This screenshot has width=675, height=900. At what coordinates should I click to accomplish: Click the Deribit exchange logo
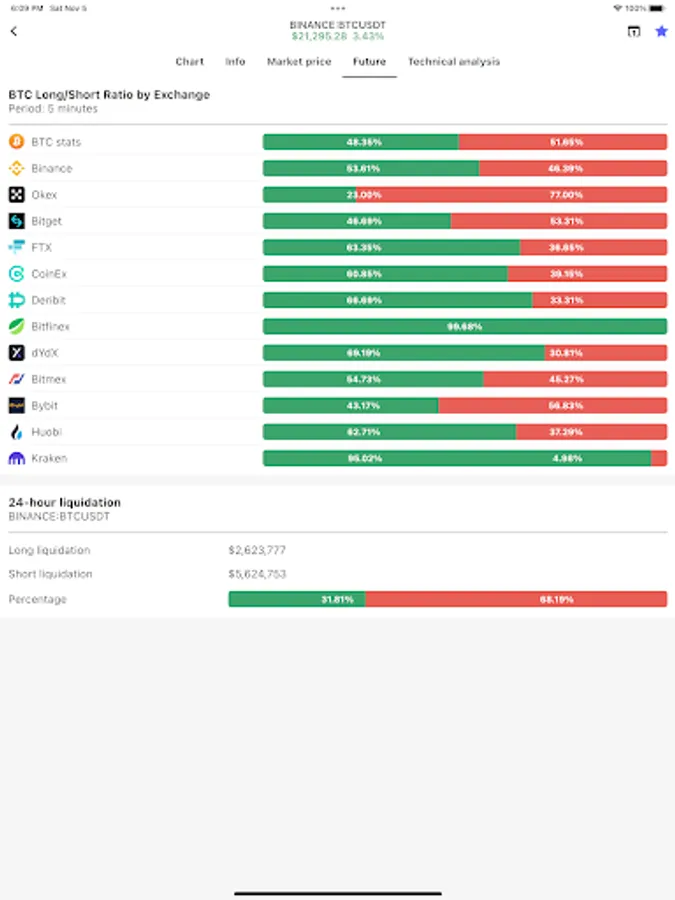[x=16, y=300]
